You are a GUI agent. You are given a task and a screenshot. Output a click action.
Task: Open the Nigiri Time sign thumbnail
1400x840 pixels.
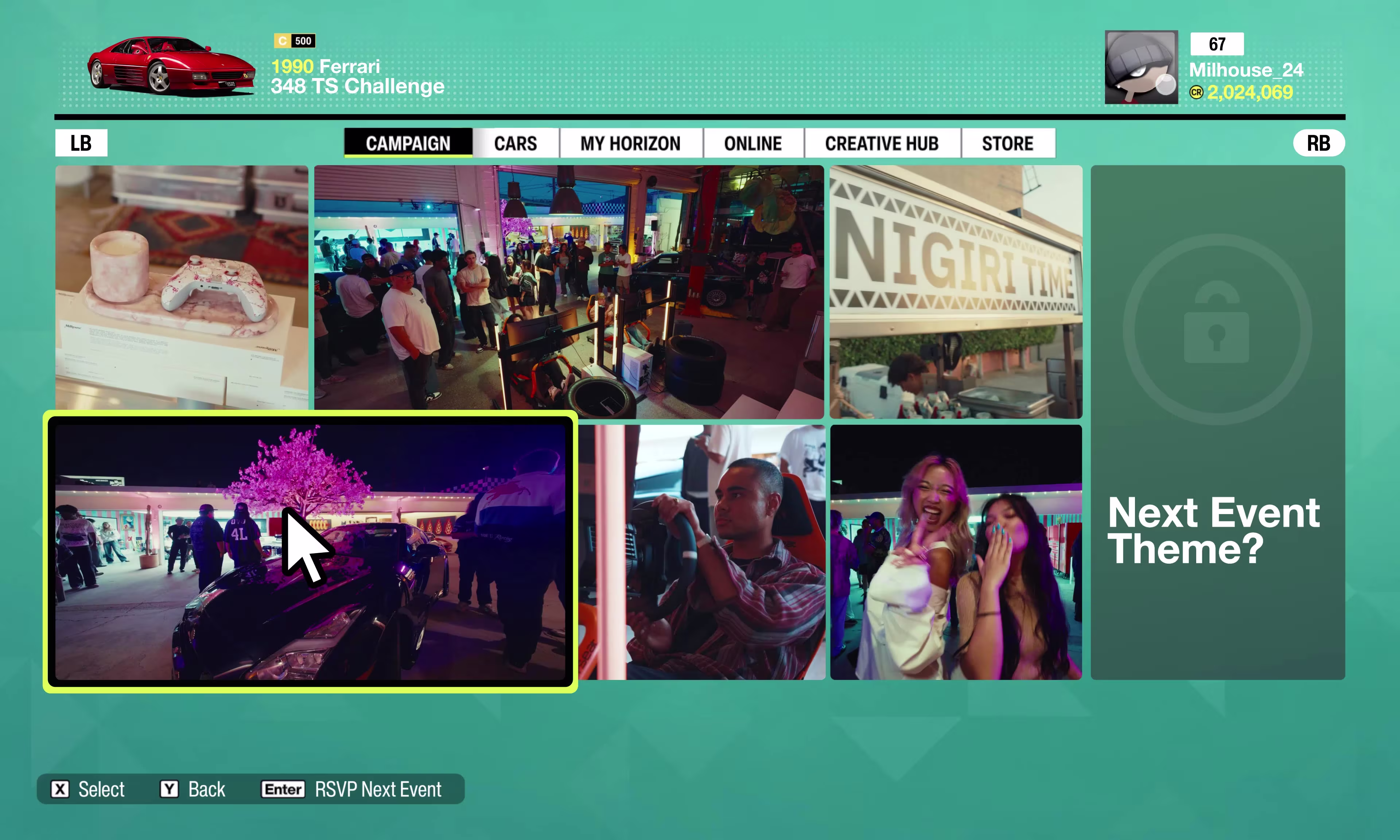[x=956, y=292]
